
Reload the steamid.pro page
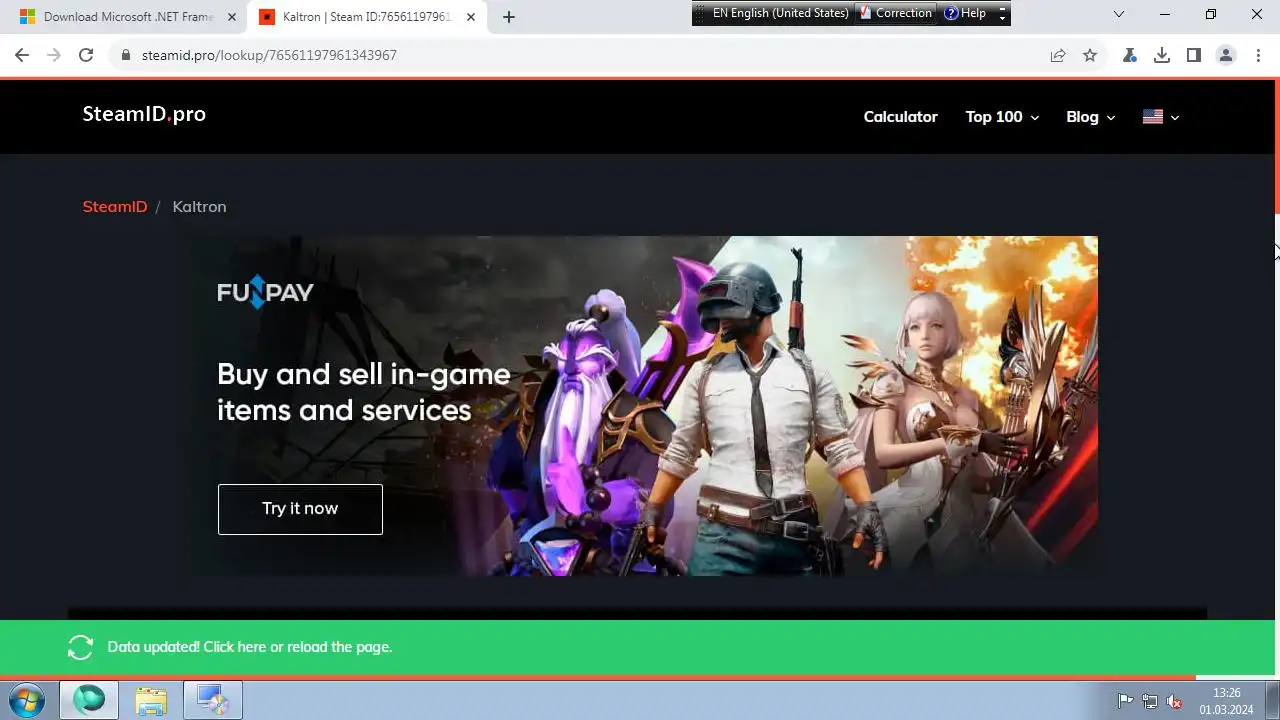pos(86,55)
